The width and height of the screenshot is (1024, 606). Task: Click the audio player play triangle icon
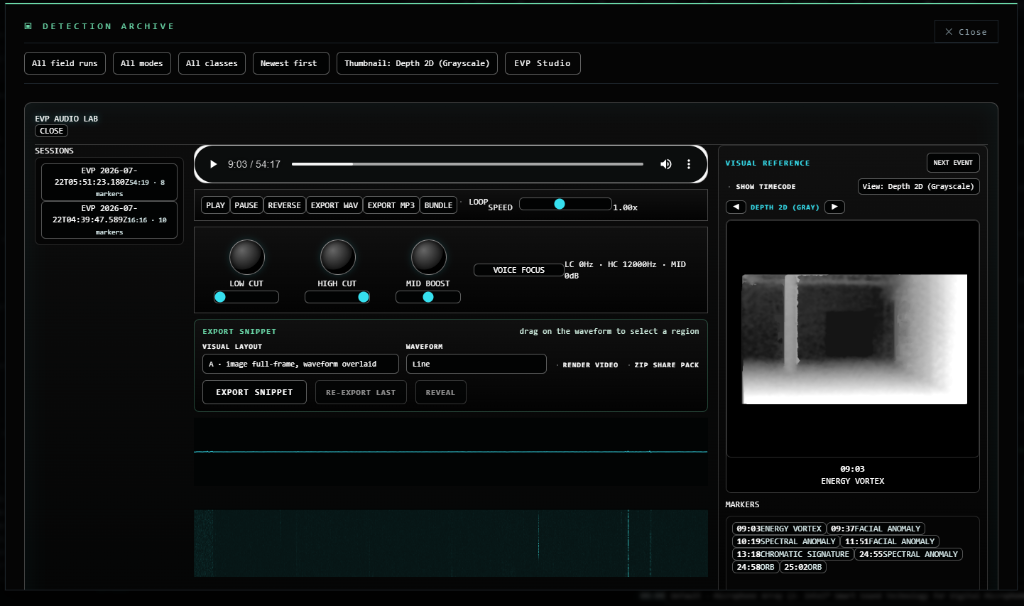click(x=213, y=164)
